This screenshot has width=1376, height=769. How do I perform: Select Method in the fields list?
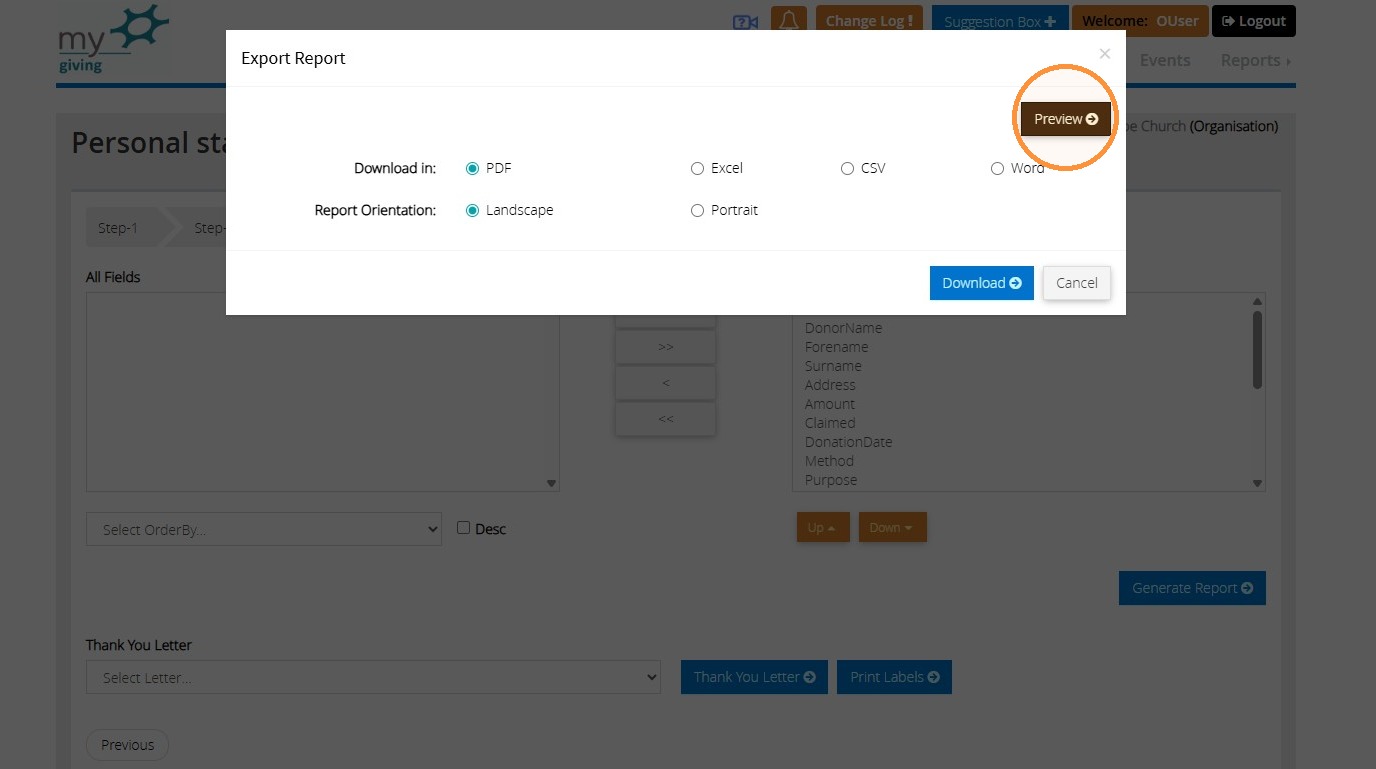pyautogui.click(x=830, y=461)
